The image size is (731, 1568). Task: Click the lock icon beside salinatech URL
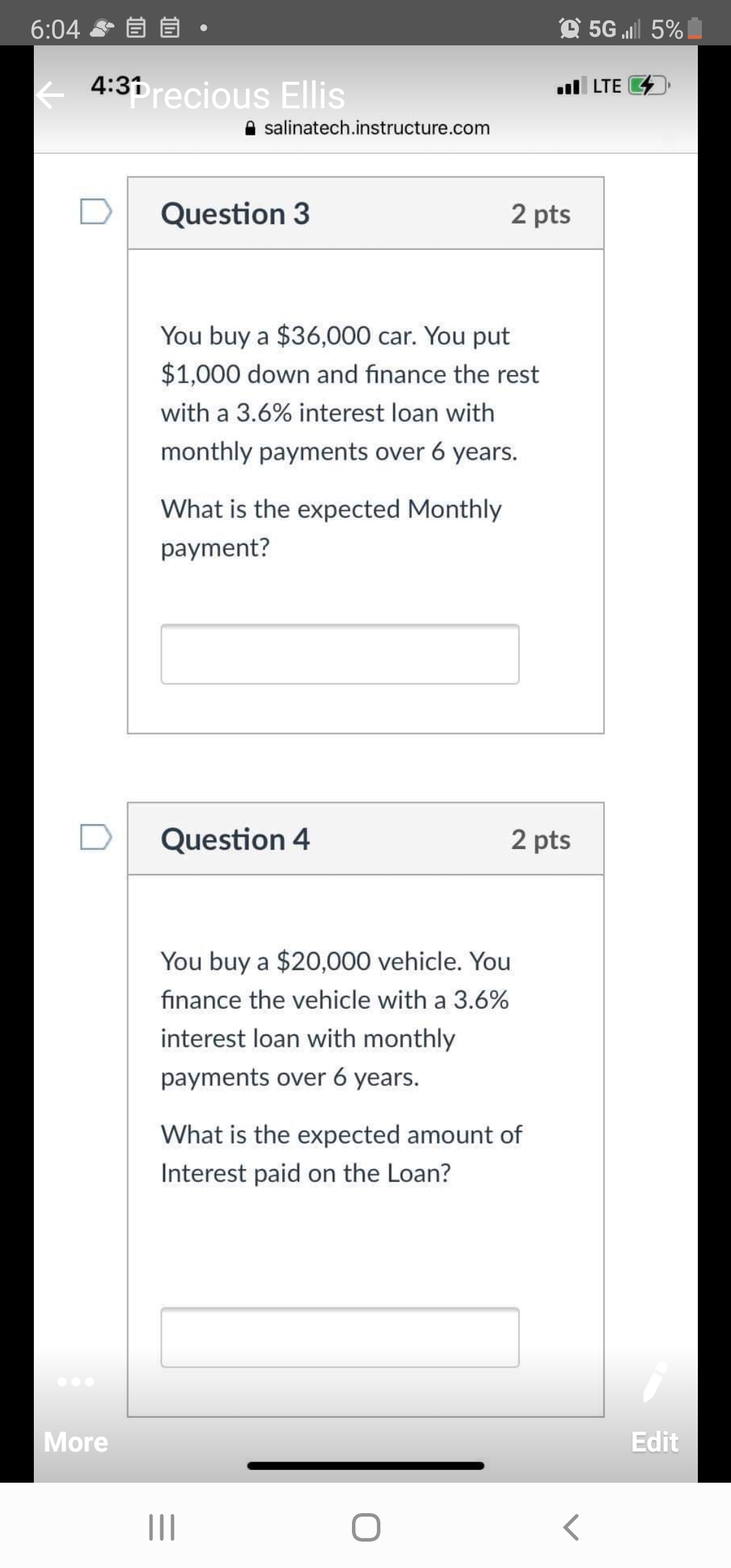tap(251, 128)
